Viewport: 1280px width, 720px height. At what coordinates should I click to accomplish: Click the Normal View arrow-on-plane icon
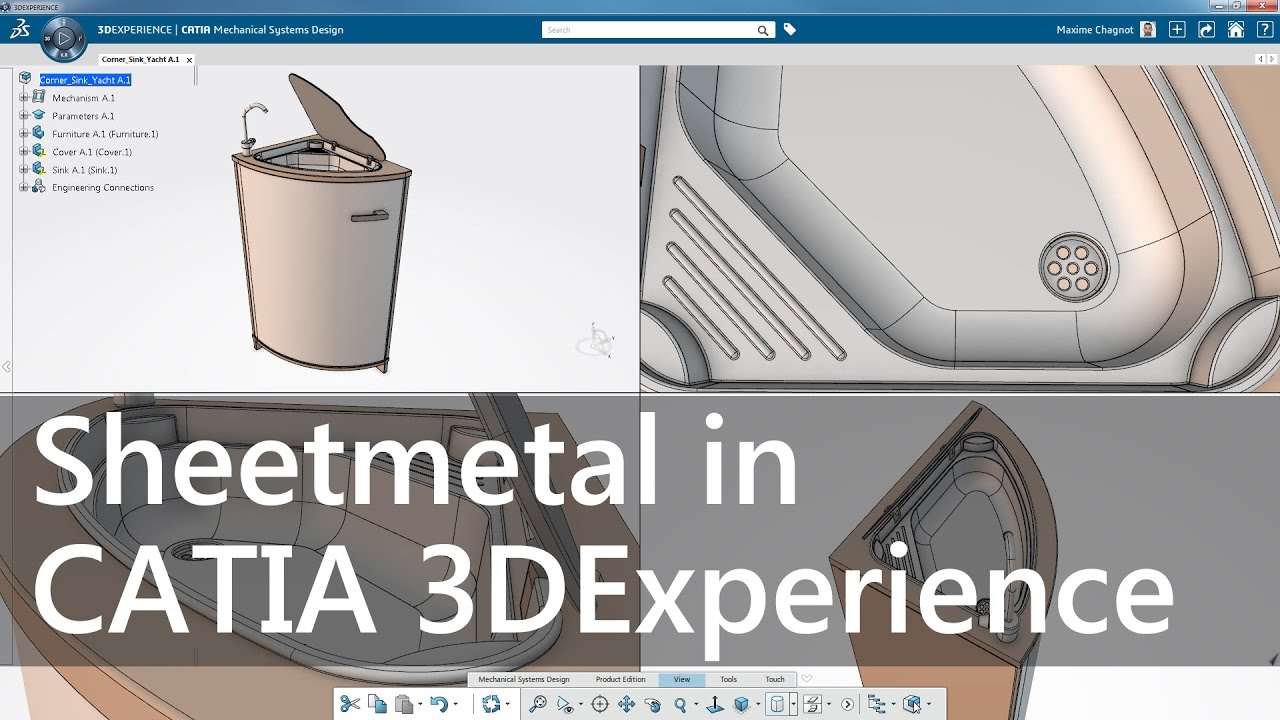715,704
